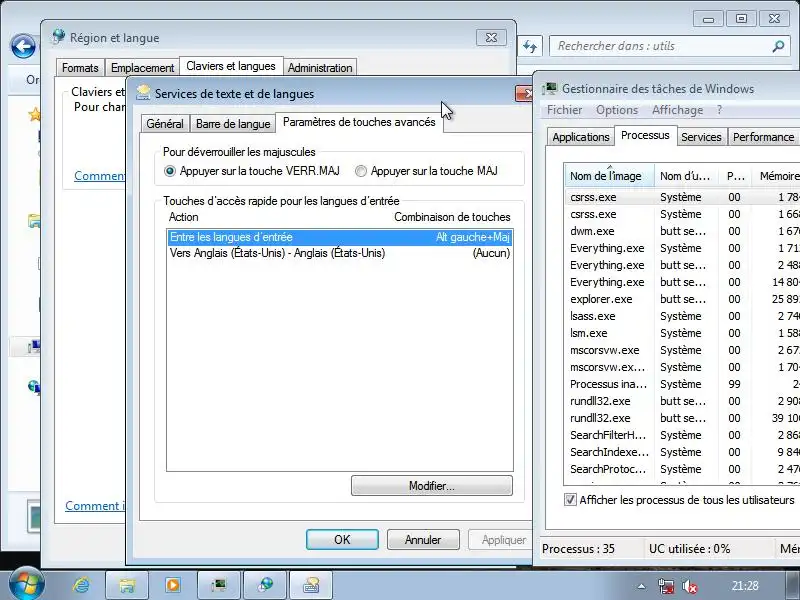Image resolution: width=800 pixels, height=600 pixels.
Task: Select 'Entre les langues d'entrée' row
Action: (x=339, y=237)
